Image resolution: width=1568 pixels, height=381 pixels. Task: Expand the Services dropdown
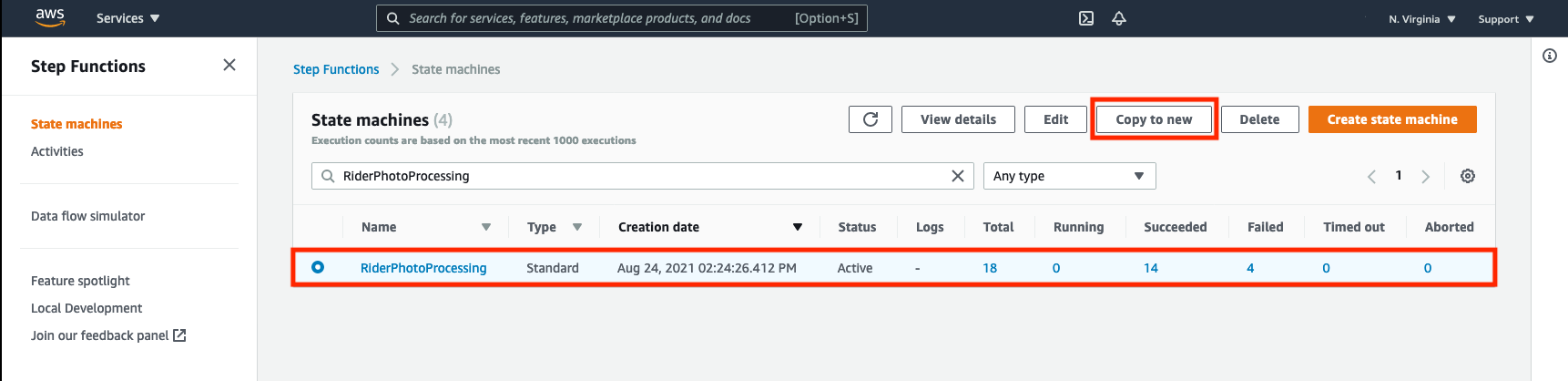tap(127, 18)
